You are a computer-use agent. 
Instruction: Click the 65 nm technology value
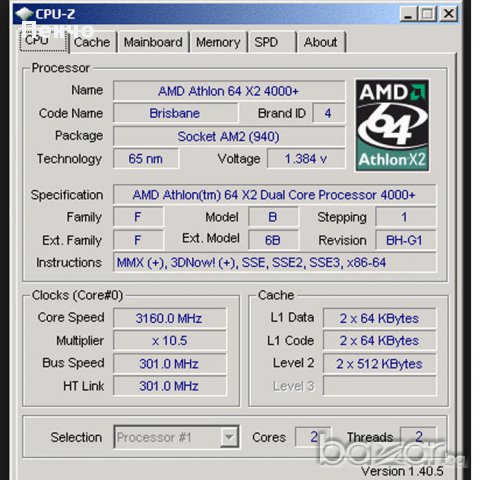[x=146, y=159]
